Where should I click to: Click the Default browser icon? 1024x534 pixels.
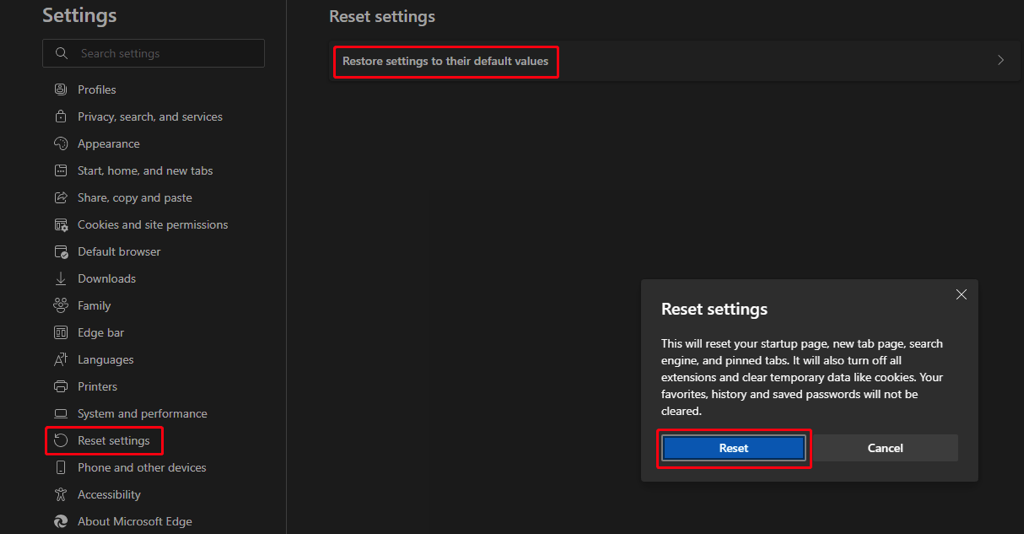click(61, 251)
